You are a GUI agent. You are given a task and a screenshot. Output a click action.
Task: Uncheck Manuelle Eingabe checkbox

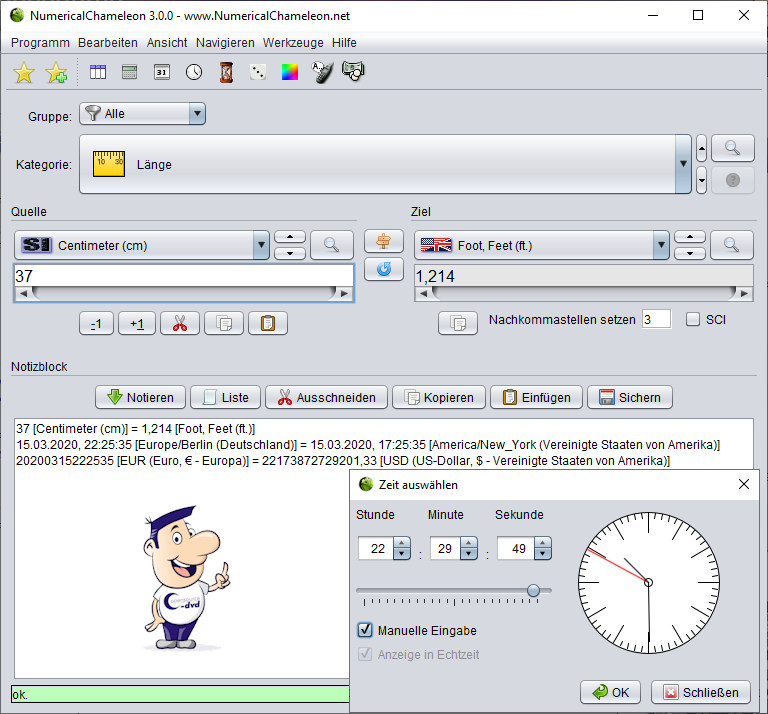[365, 631]
